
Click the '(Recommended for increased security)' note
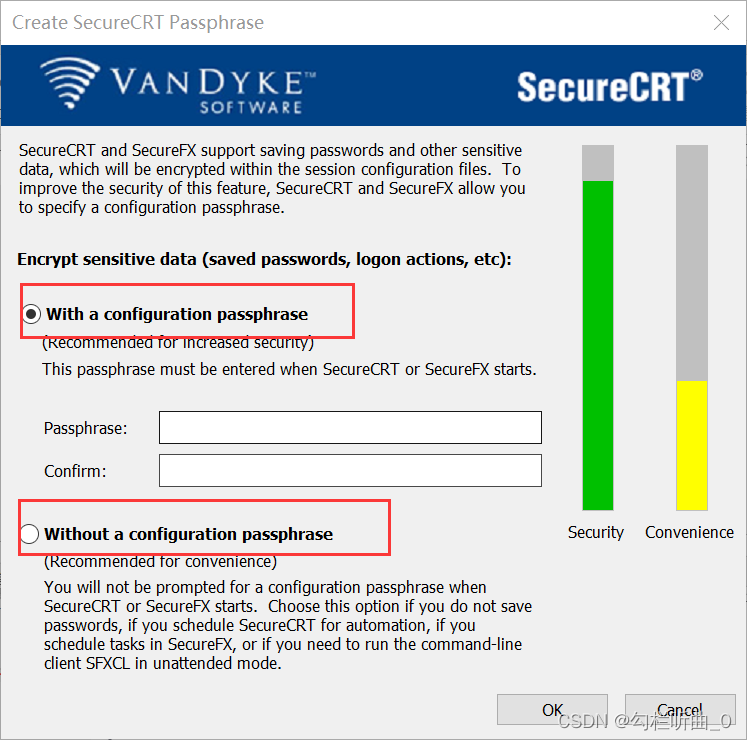(178, 343)
